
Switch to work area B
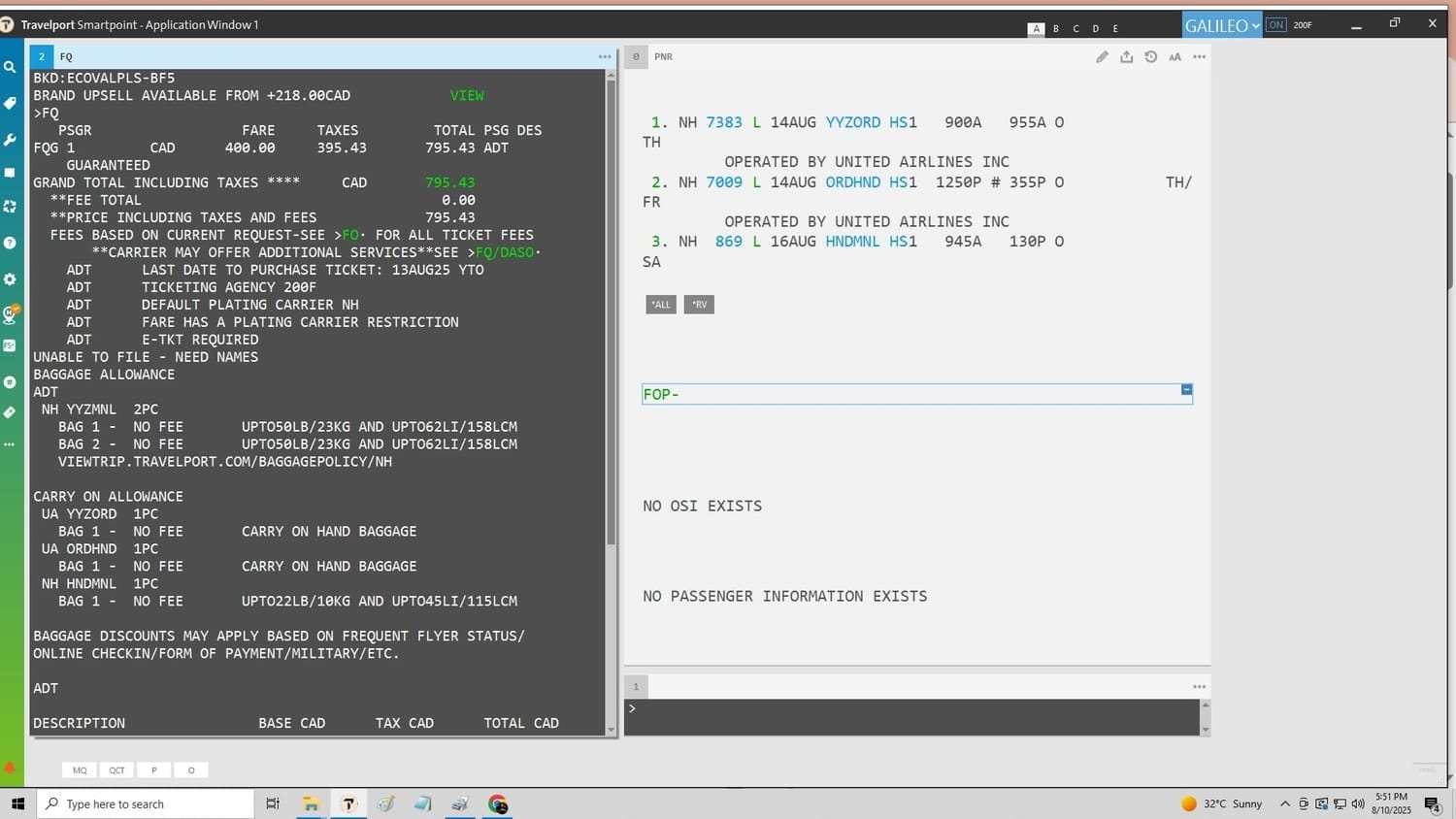(x=1056, y=29)
